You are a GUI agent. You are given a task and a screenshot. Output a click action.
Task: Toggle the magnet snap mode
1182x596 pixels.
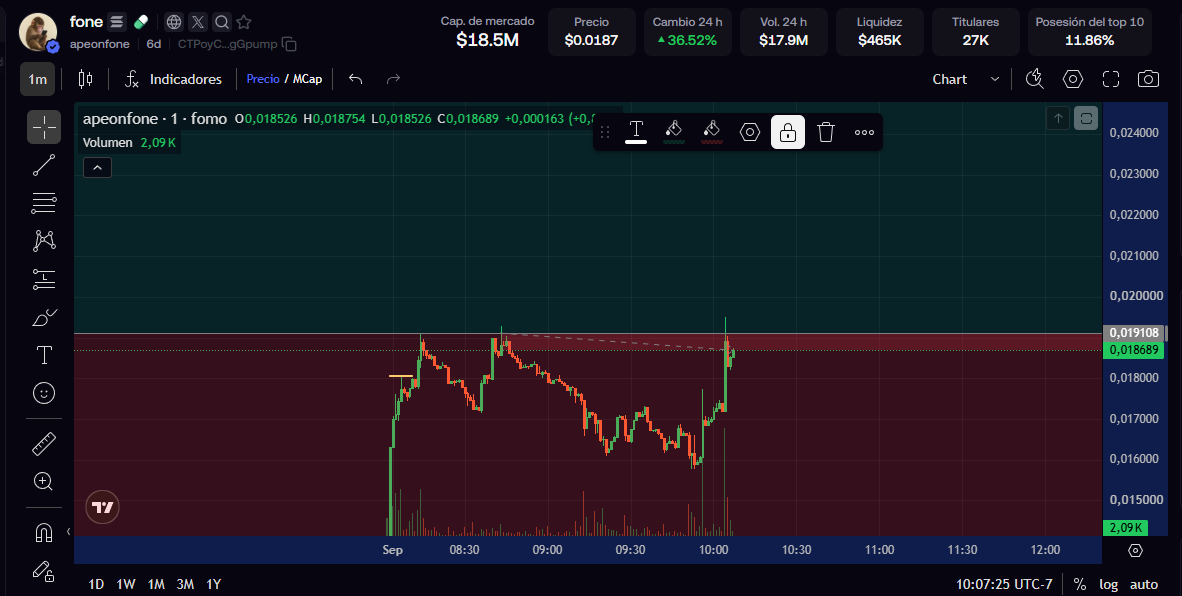coord(44,533)
